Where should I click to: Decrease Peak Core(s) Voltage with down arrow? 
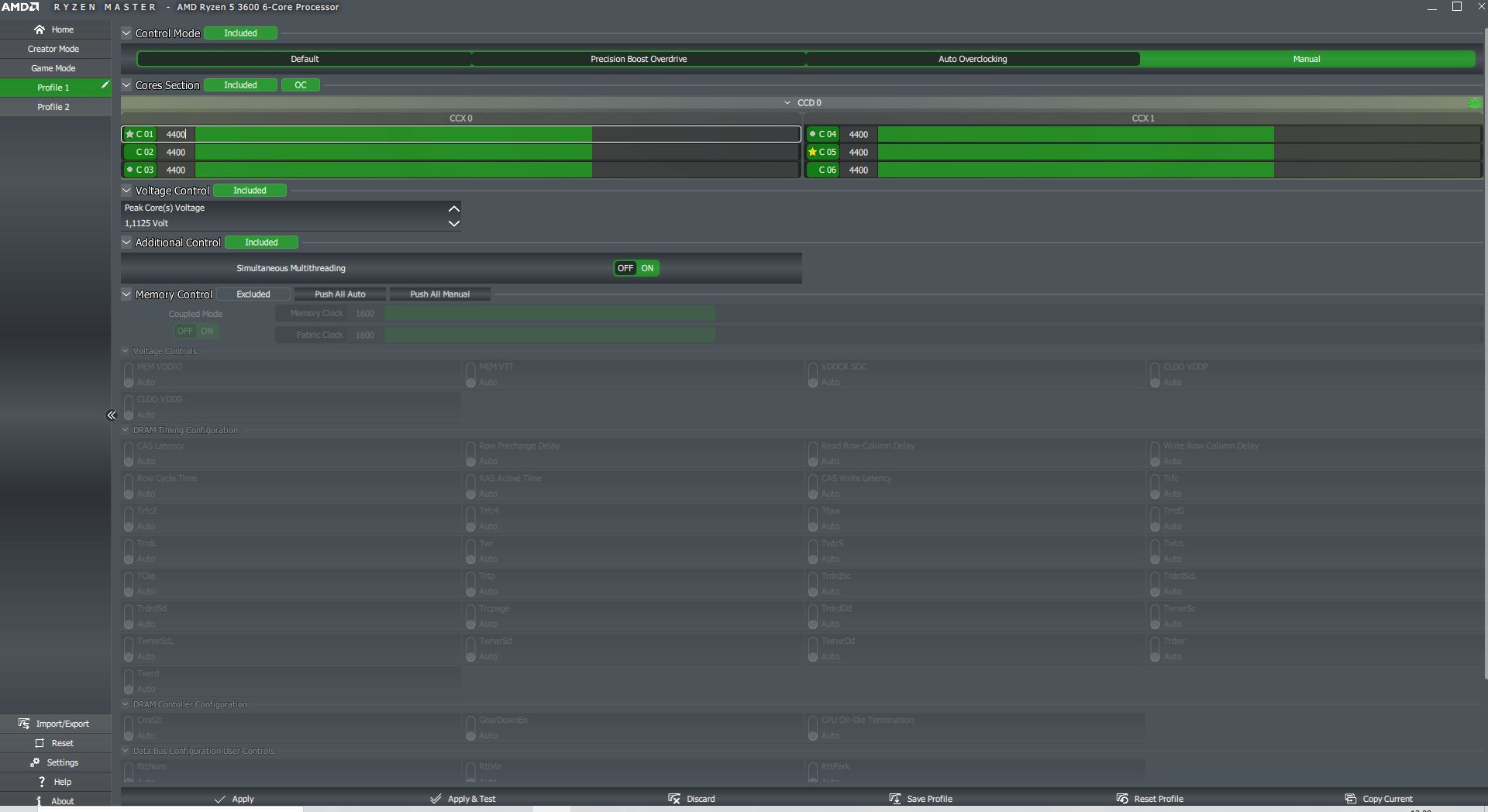tap(454, 223)
